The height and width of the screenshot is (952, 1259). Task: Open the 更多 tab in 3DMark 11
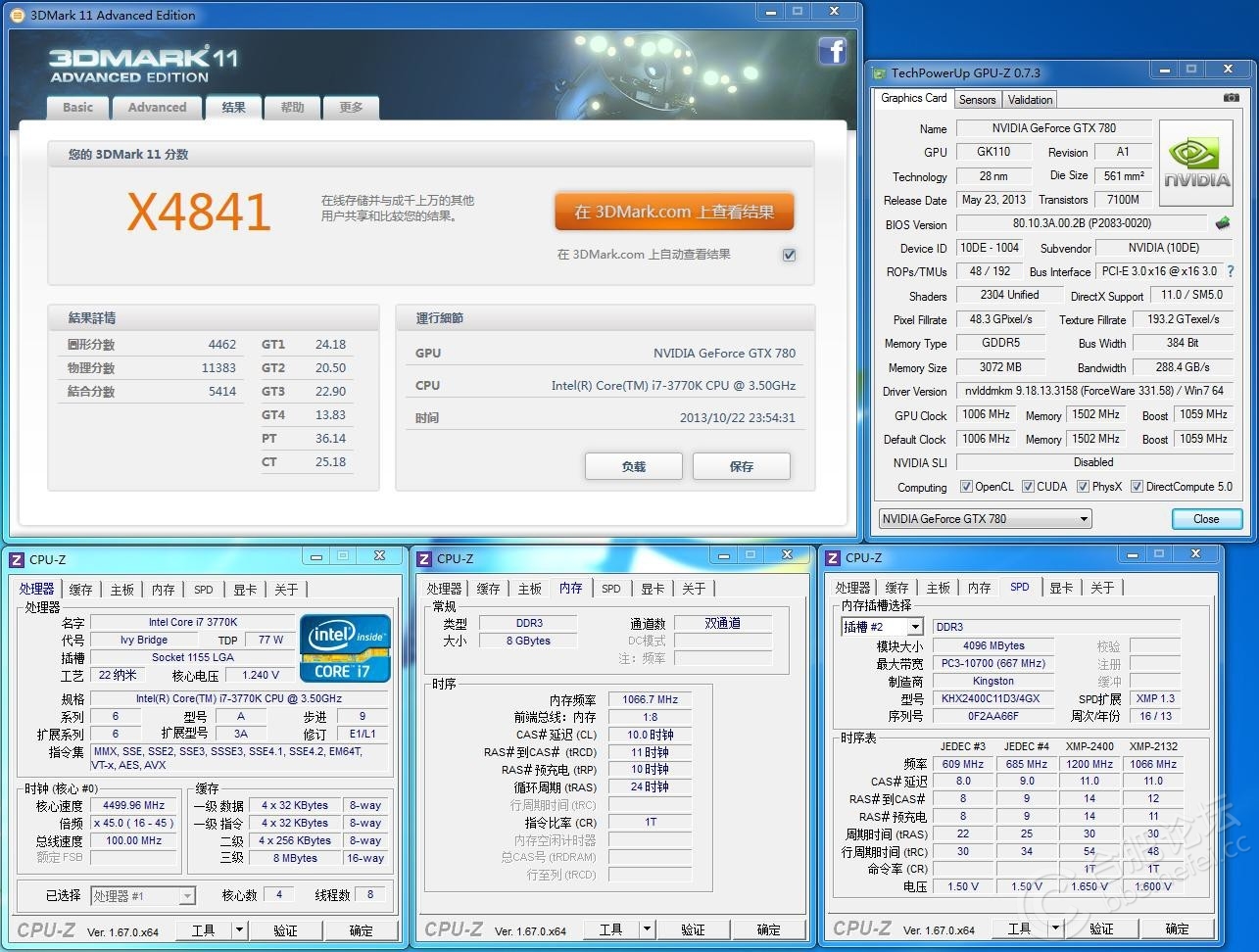point(351,108)
